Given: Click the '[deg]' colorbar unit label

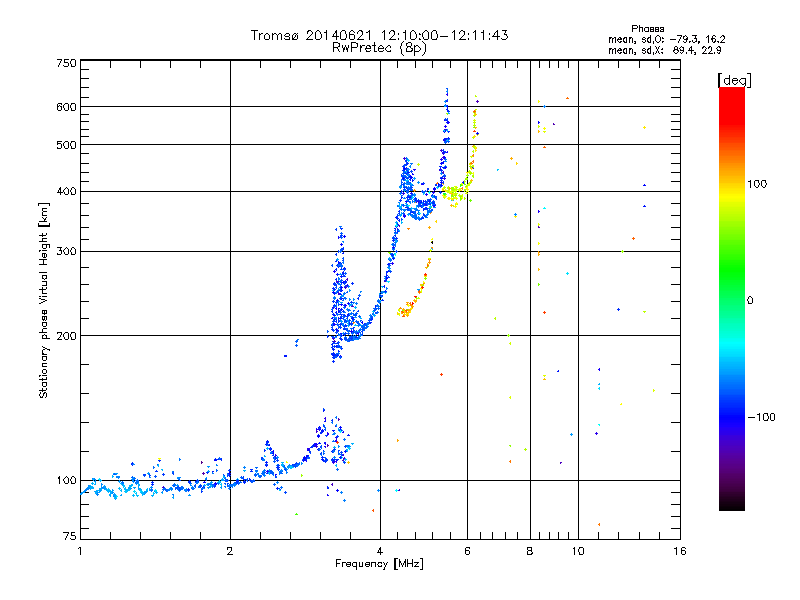Looking at the screenshot, I should (734, 80).
